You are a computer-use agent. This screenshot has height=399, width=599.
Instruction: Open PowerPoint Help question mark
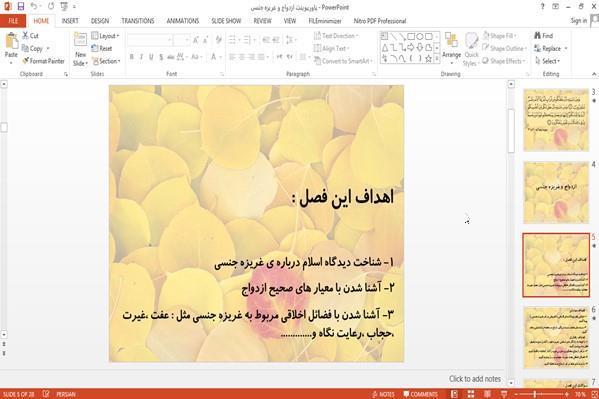click(542, 6)
